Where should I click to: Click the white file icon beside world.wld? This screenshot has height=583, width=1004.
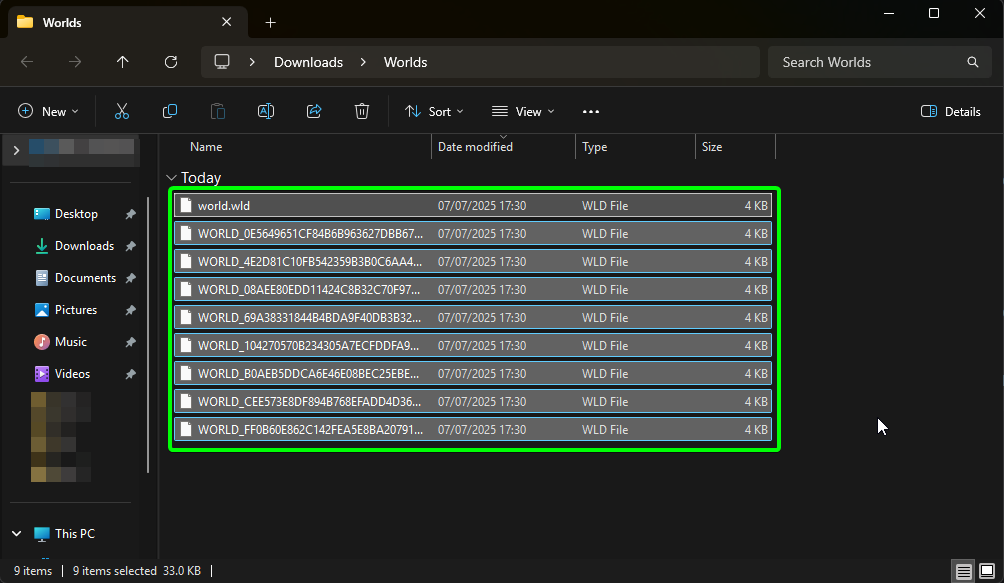pyautogui.click(x=186, y=205)
